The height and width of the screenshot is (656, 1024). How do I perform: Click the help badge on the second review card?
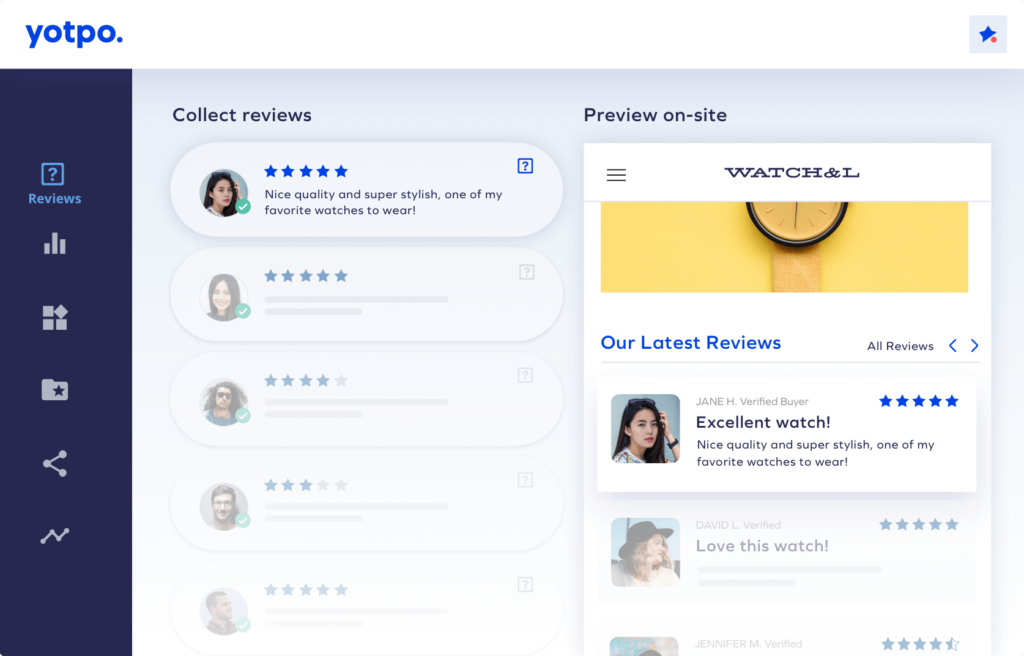click(527, 271)
